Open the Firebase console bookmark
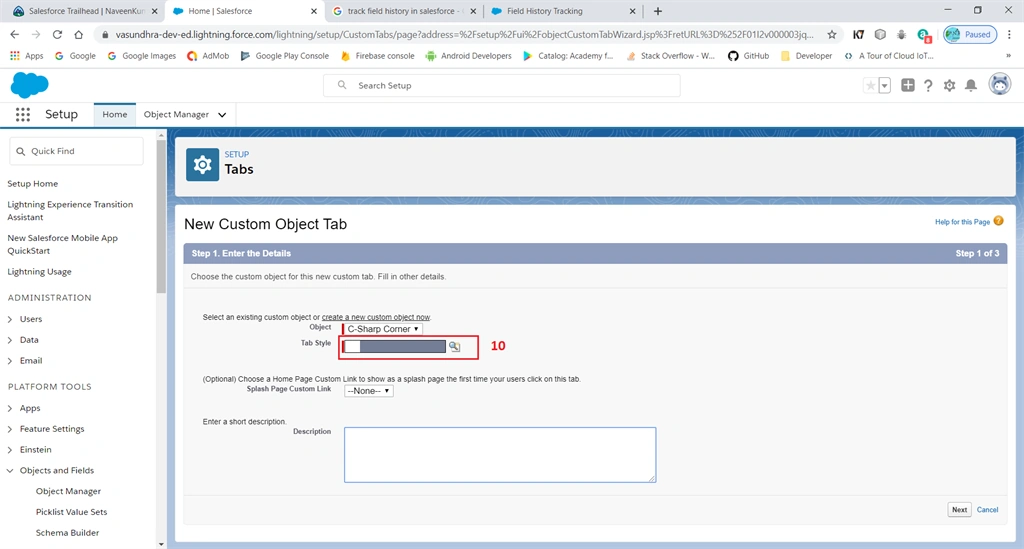The height and width of the screenshot is (549, 1024). [377, 56]
